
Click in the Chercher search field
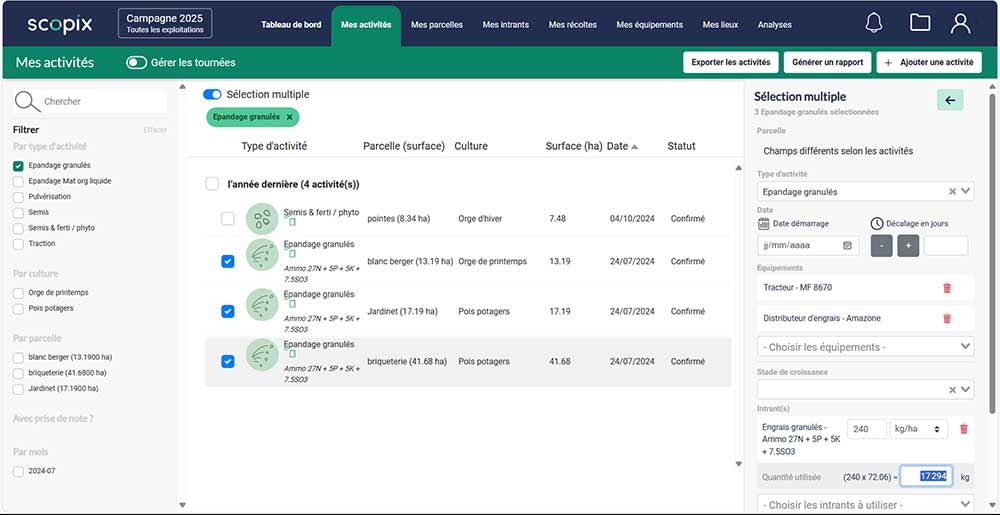click(102, 101)
